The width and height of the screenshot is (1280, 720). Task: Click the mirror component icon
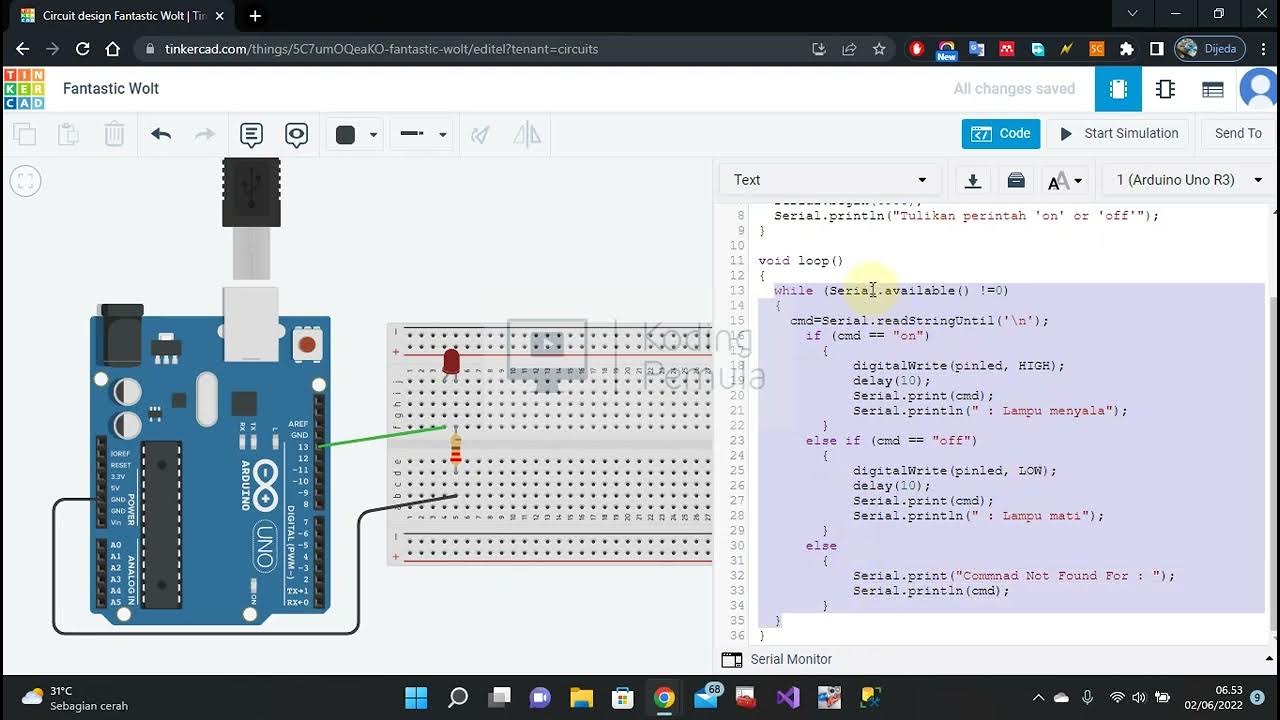click(x=527, y=134)
